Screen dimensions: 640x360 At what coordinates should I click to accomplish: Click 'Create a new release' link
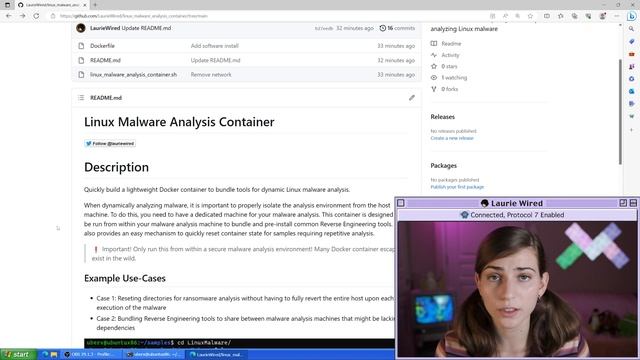pos(452,138)
